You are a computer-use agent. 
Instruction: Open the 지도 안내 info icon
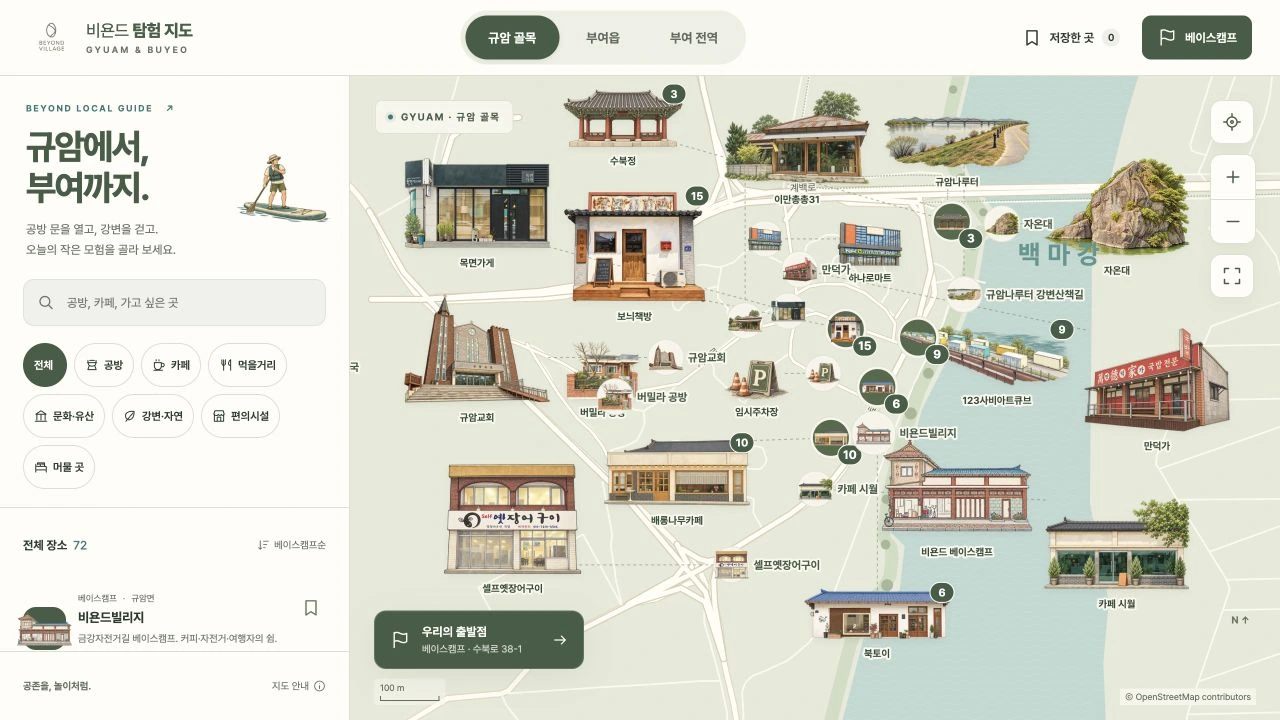pos(320,686)
